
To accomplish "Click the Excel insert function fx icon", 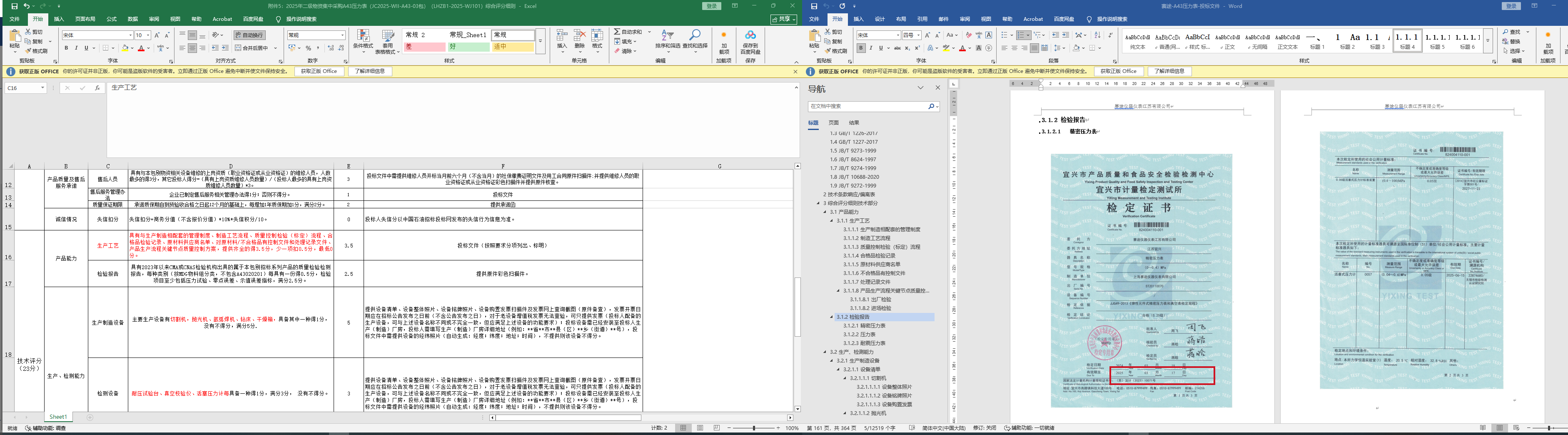I will 97,88.
